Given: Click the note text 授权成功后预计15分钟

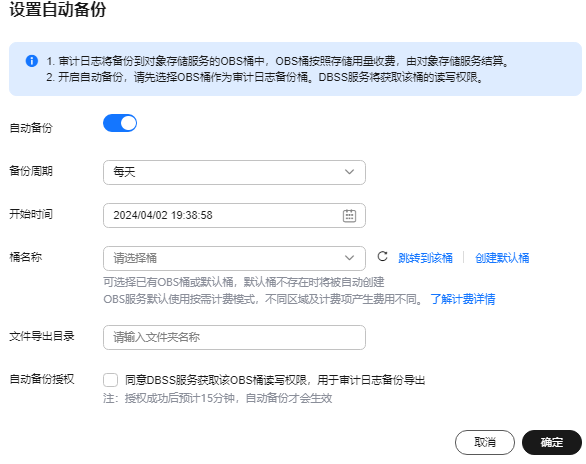Looking at the screenshot, I should coord(181,398).
